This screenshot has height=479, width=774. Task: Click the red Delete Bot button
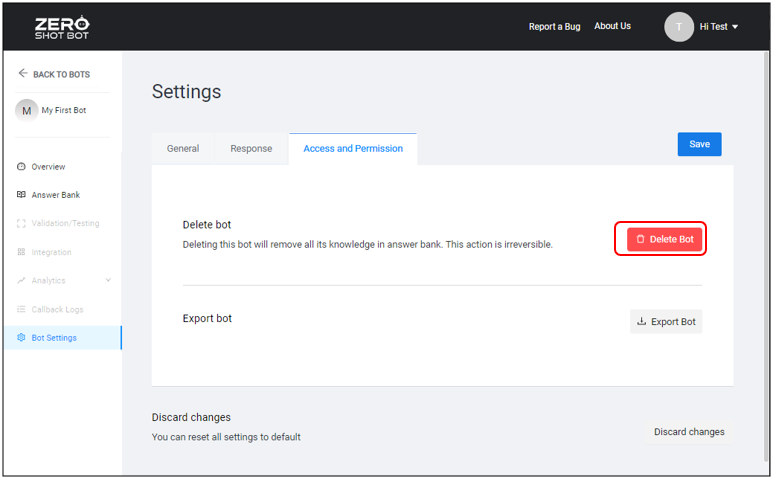pyautogui.click(x=664, y=240)
